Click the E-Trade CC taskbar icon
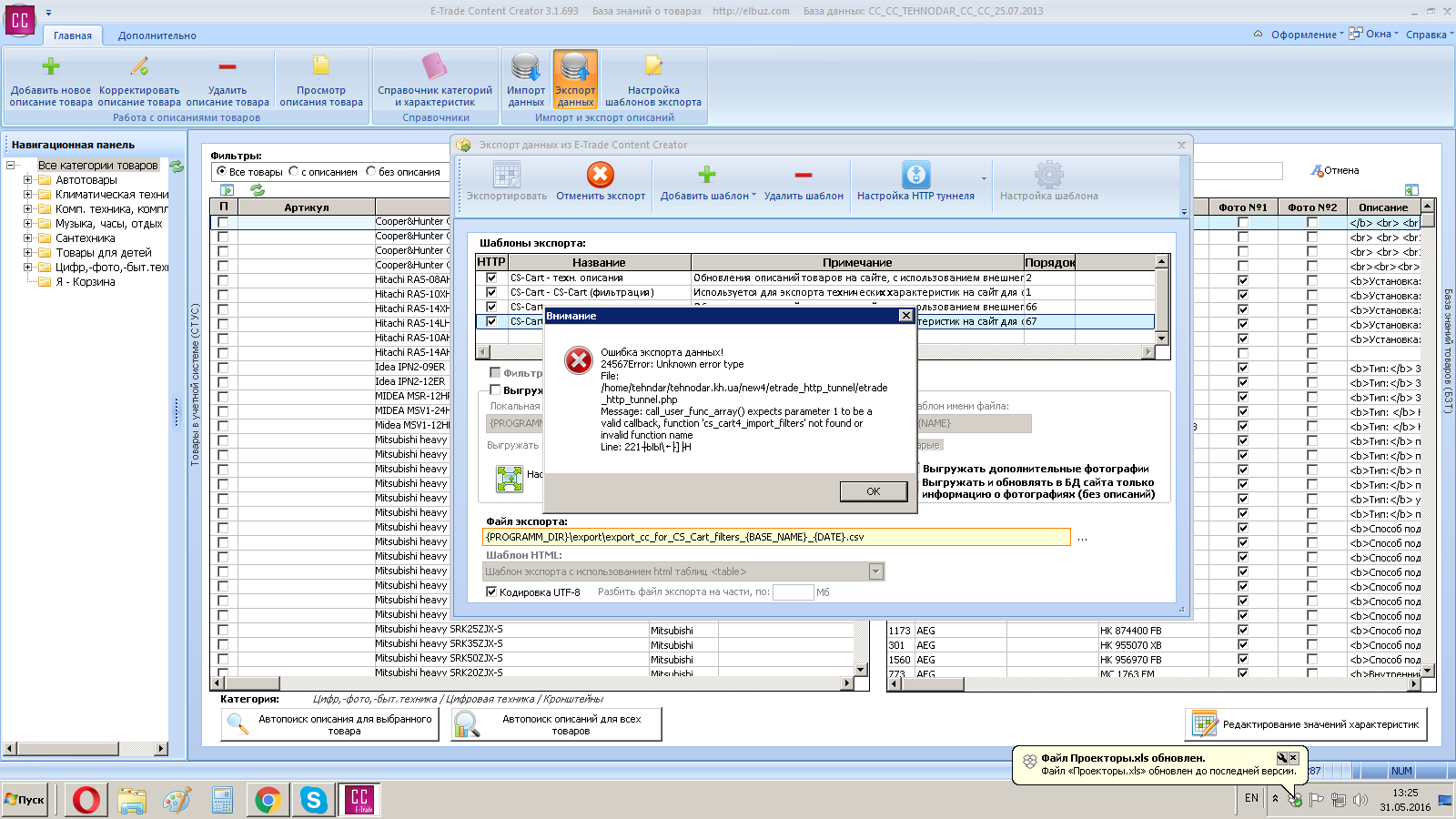Viewport: 1456px width, 819px height. [x=359, y=800]
